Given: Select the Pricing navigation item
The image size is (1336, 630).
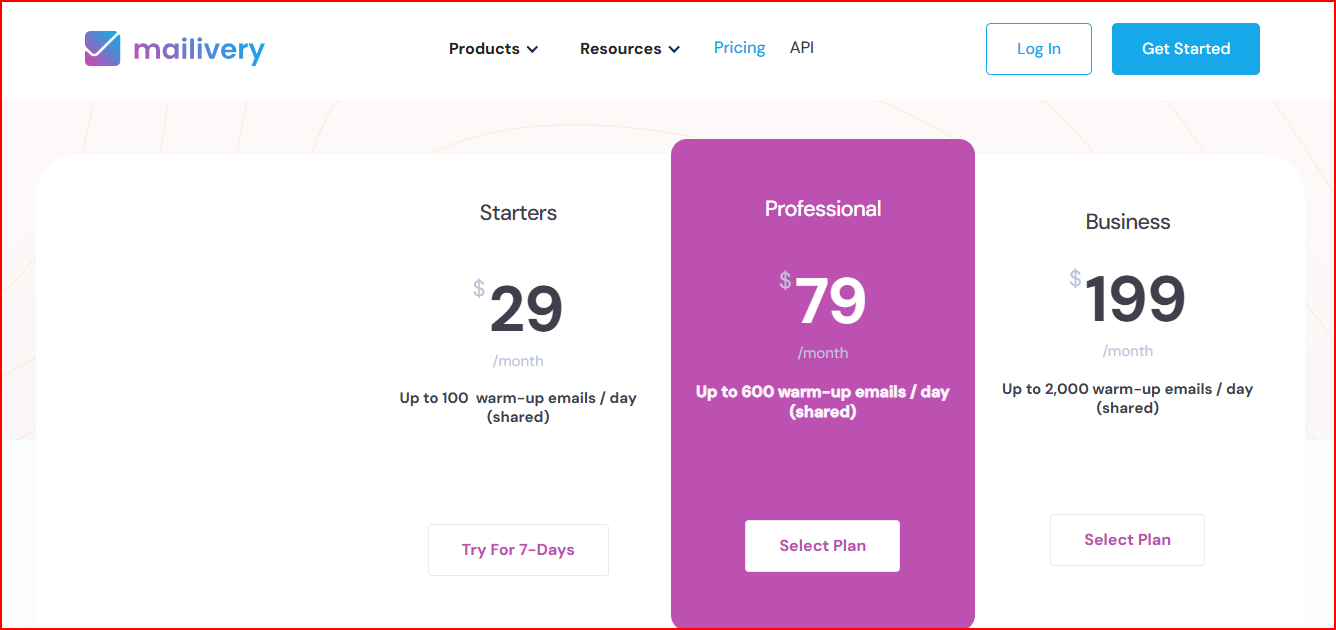Looking at the screenshot, I should [x=739, y=47].
